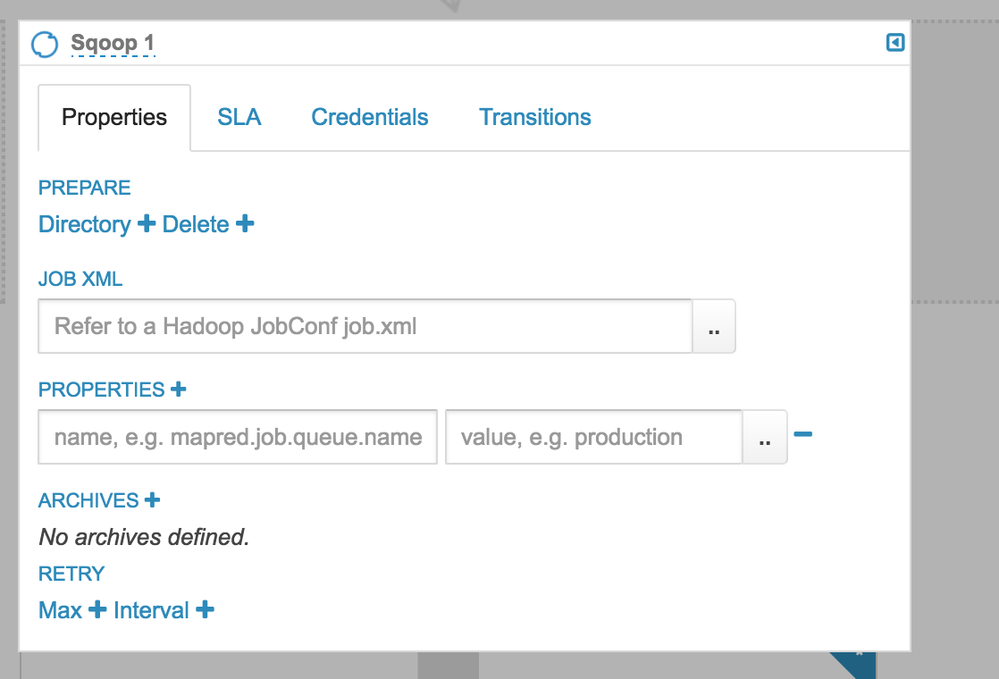This screenshot has height=679, width=999.
Task: Click the Sqoop action circular icon
Action: 45,45
